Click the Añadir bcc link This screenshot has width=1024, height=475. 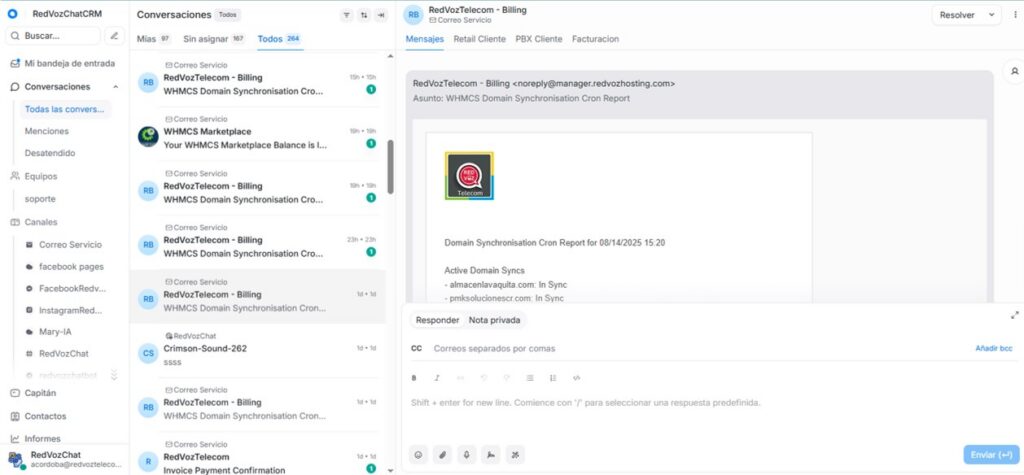994,349
